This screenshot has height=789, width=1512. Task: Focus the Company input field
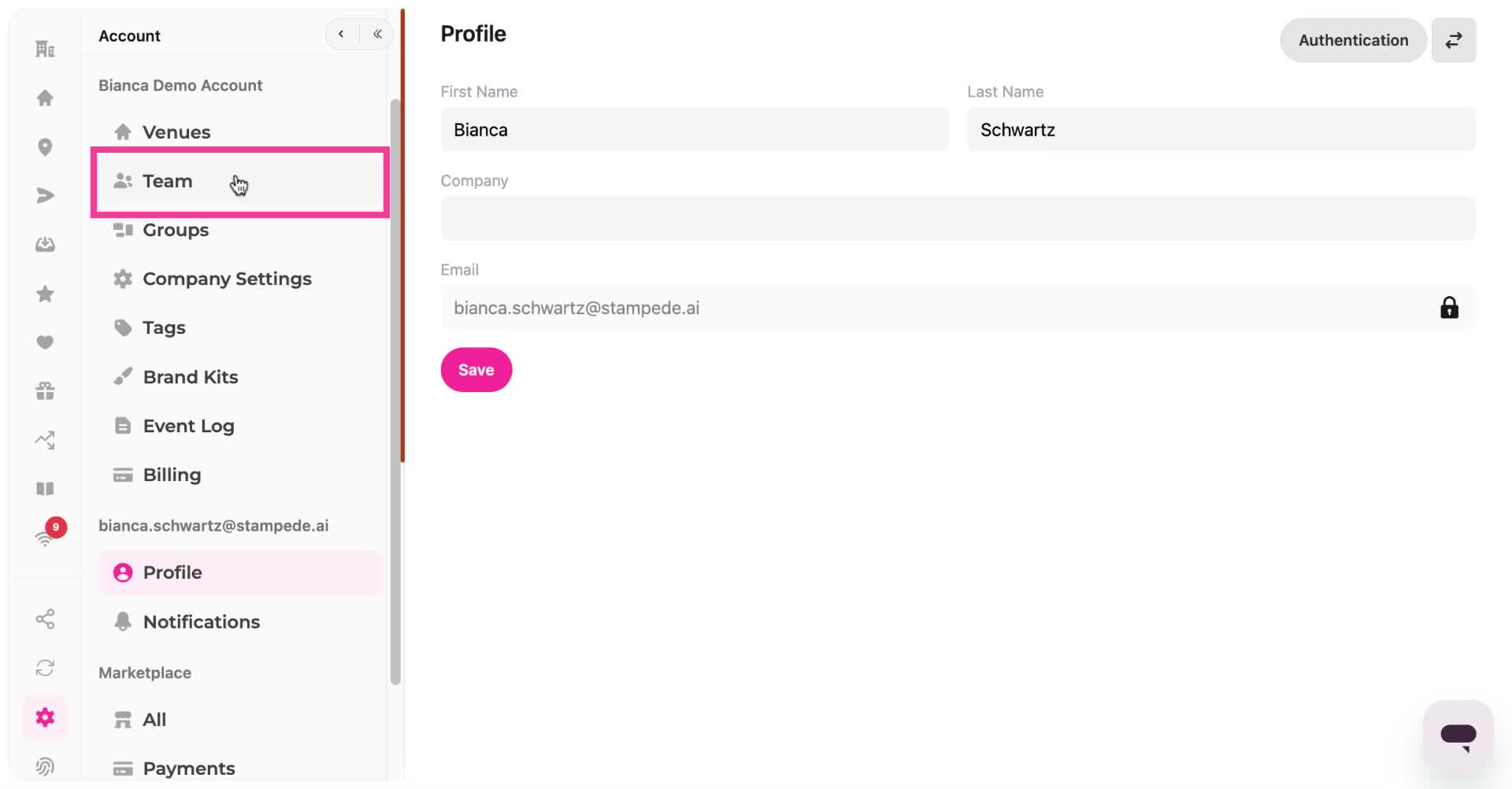958,218
